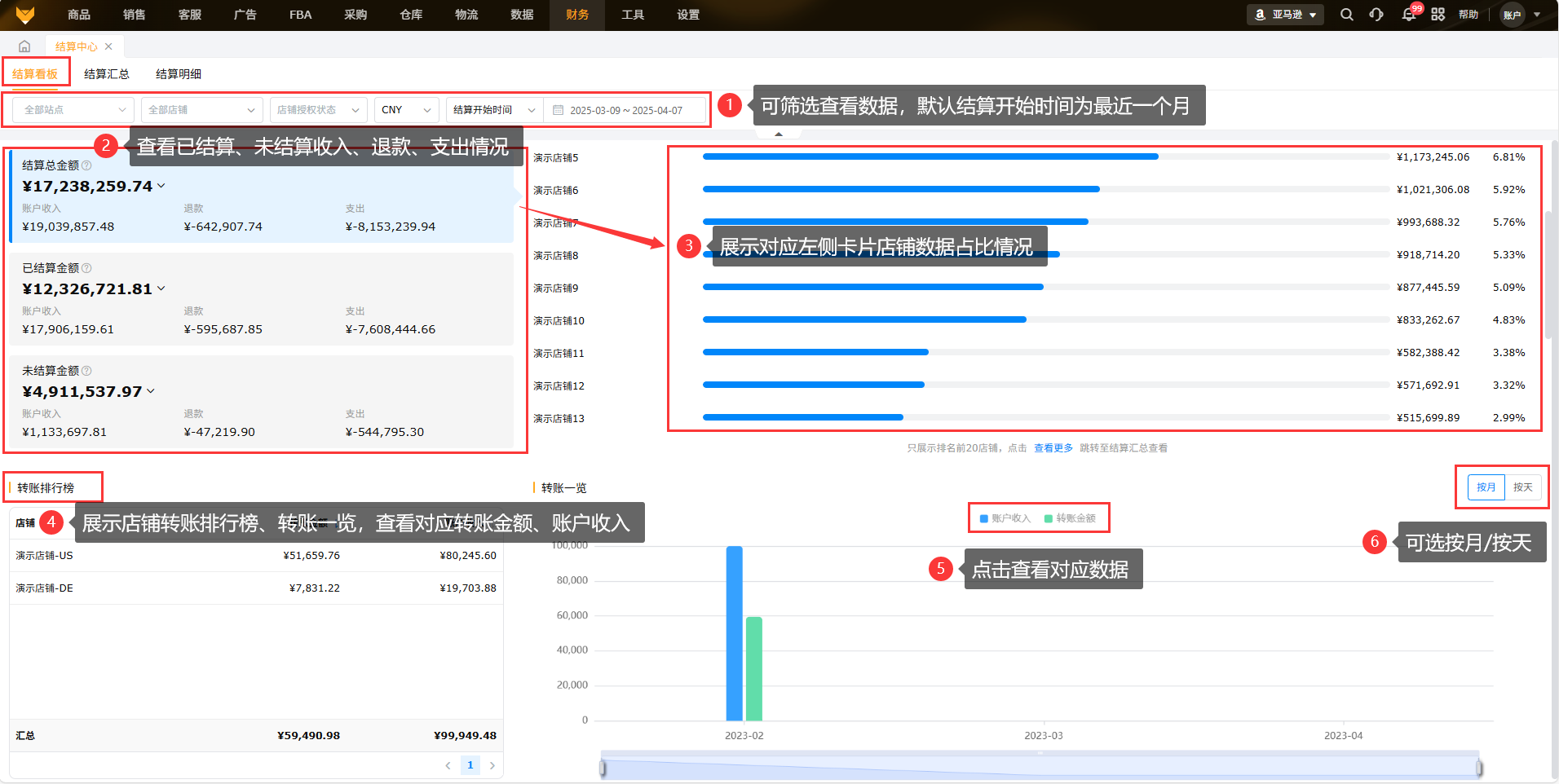Open notifications bell with 99 badge
This screenshot has width=1559, height=784.
[x=1408, y=15]
